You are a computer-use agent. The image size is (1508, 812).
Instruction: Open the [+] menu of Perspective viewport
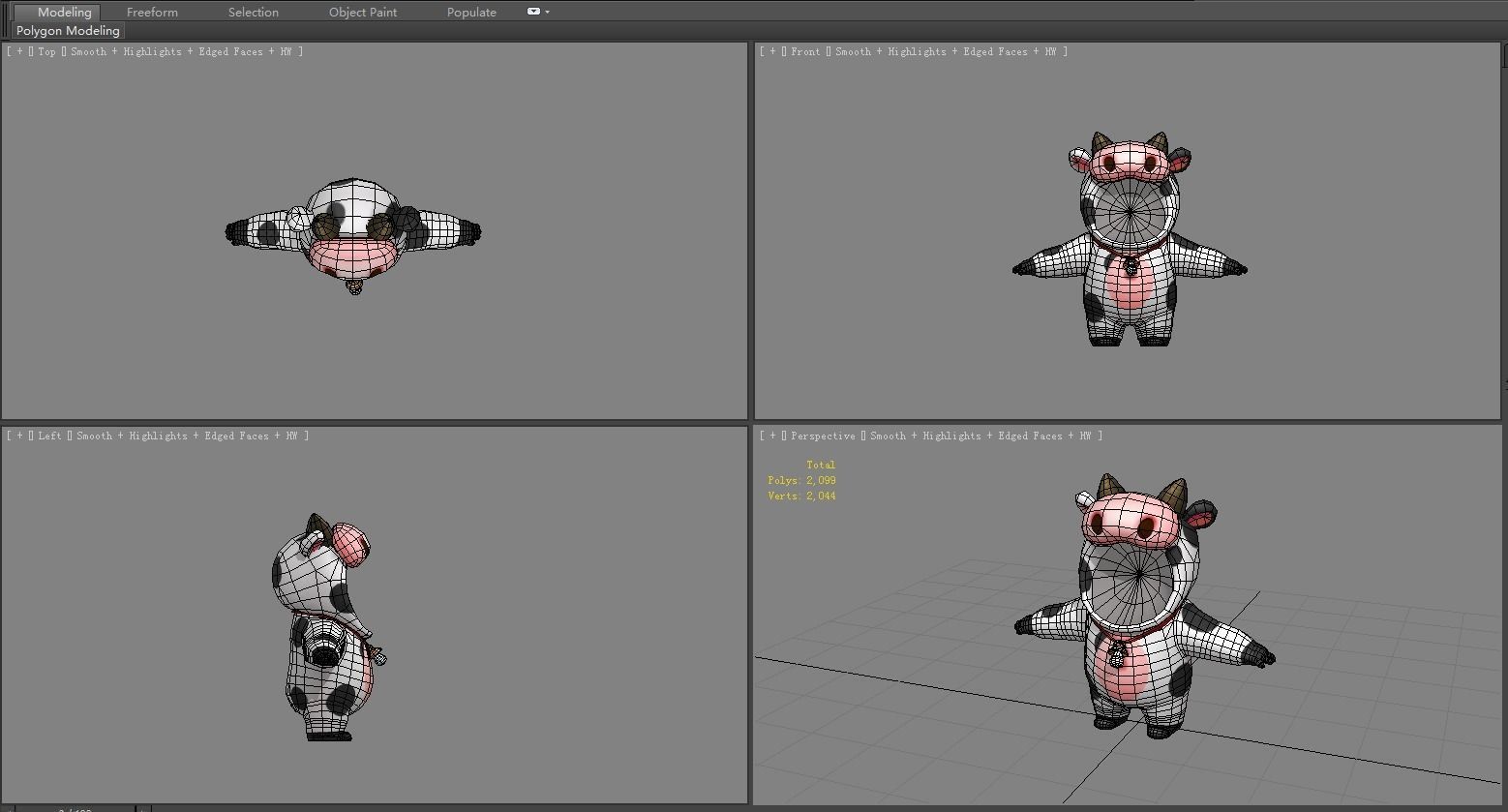(772, 436)
